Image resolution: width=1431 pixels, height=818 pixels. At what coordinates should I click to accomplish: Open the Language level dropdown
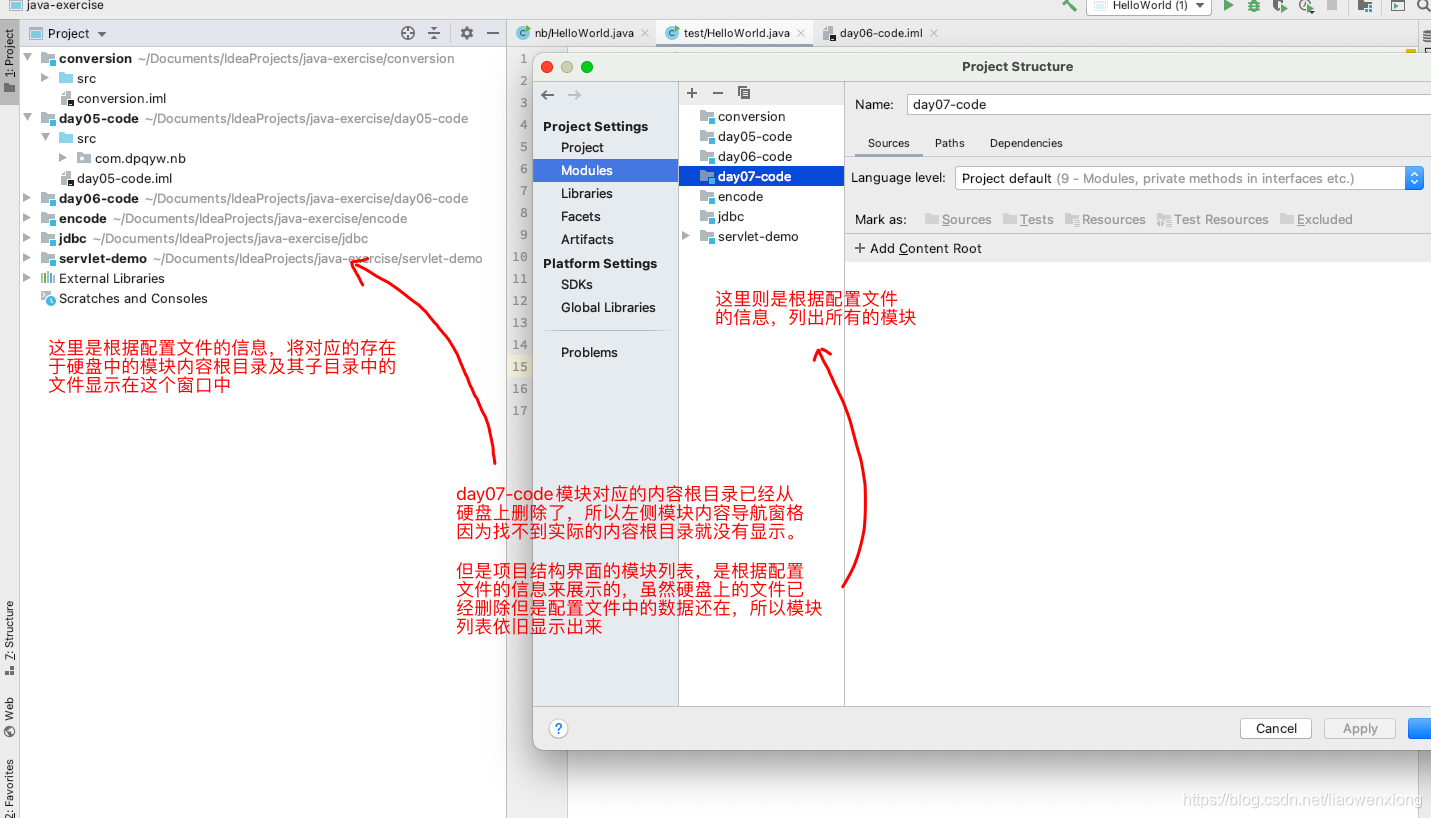click(1189, 178)
